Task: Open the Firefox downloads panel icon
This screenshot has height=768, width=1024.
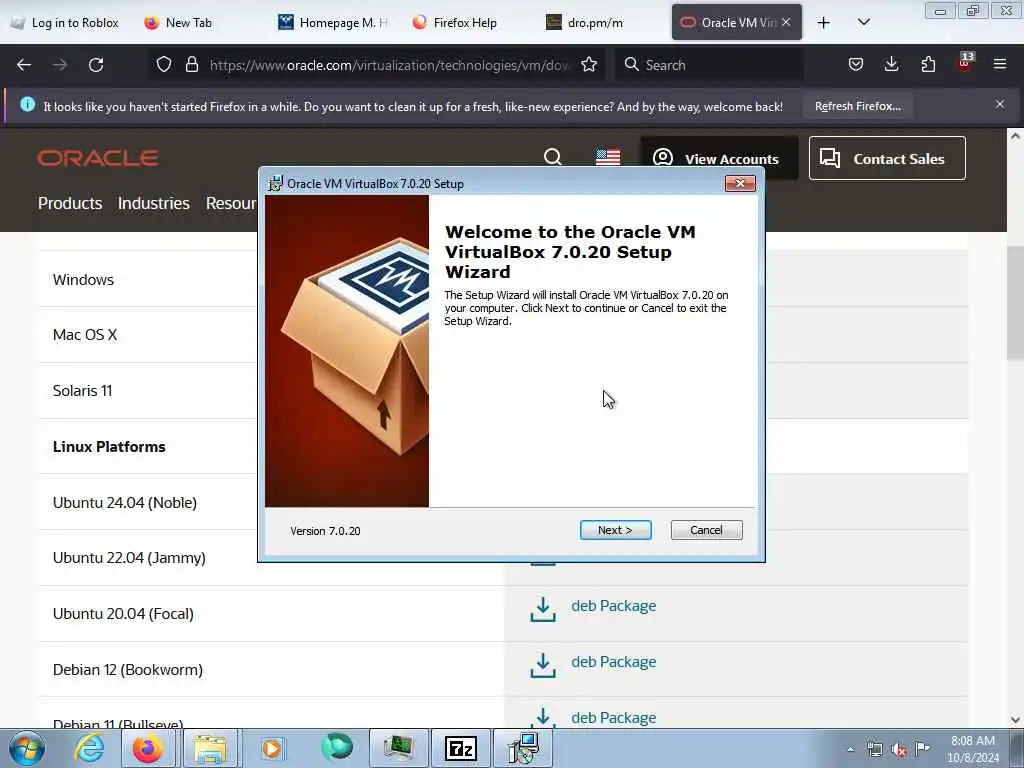Action: [891, 64]
